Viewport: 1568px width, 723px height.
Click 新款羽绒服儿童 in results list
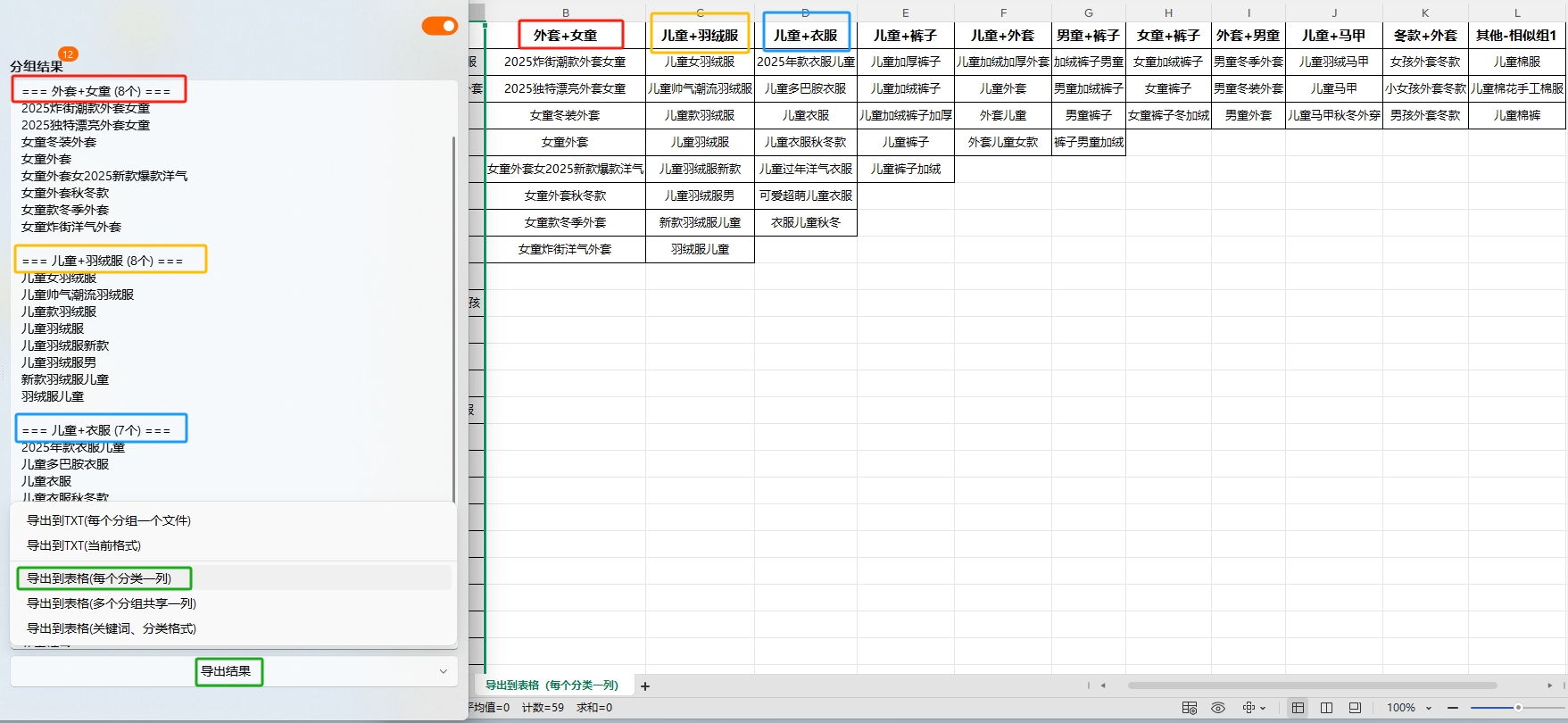(65, 379)
